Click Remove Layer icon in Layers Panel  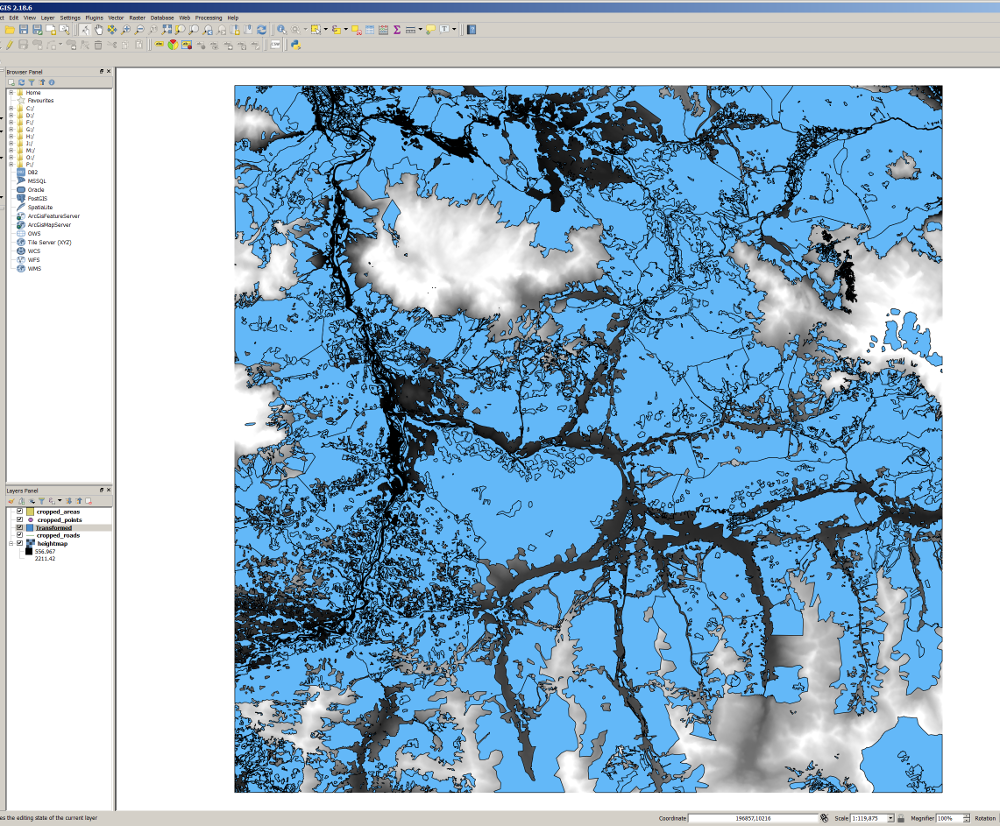click(88, 500)
